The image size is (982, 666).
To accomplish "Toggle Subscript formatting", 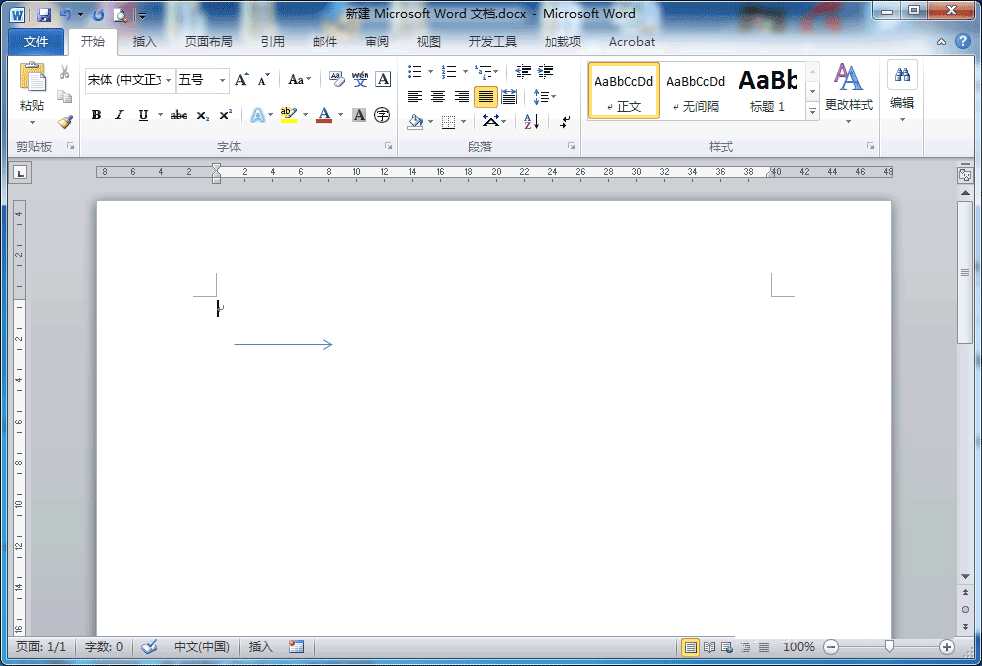I will pyautogui.click(x=202, y=115).
